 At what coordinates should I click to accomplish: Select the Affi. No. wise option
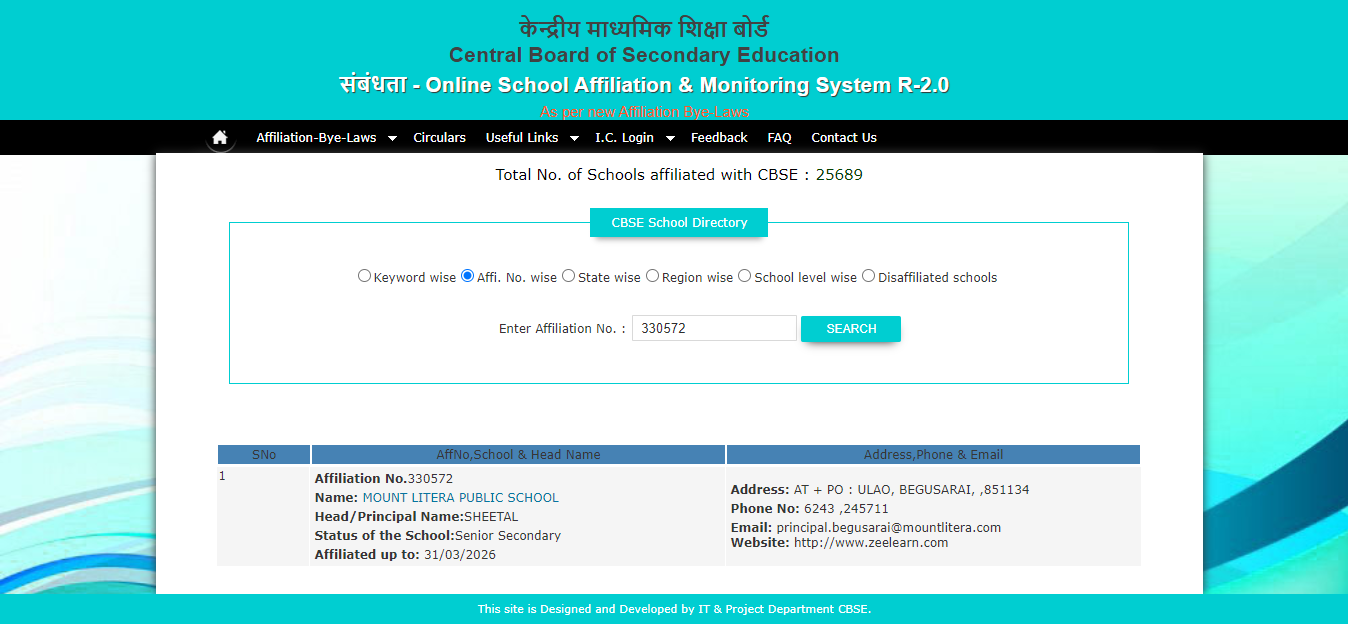[467, 276]
